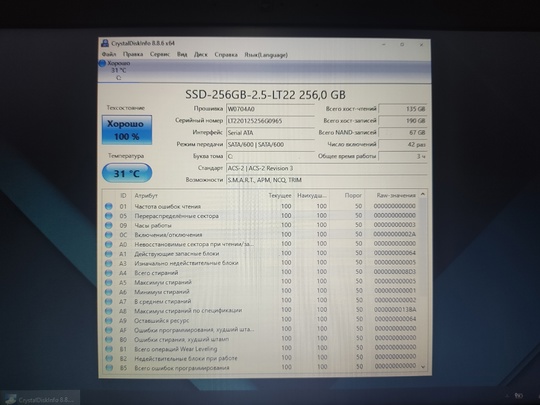Click status icon of row B5 Всего ошибок программирования
The height and width of the screenshot is (405, 540).
109,368
